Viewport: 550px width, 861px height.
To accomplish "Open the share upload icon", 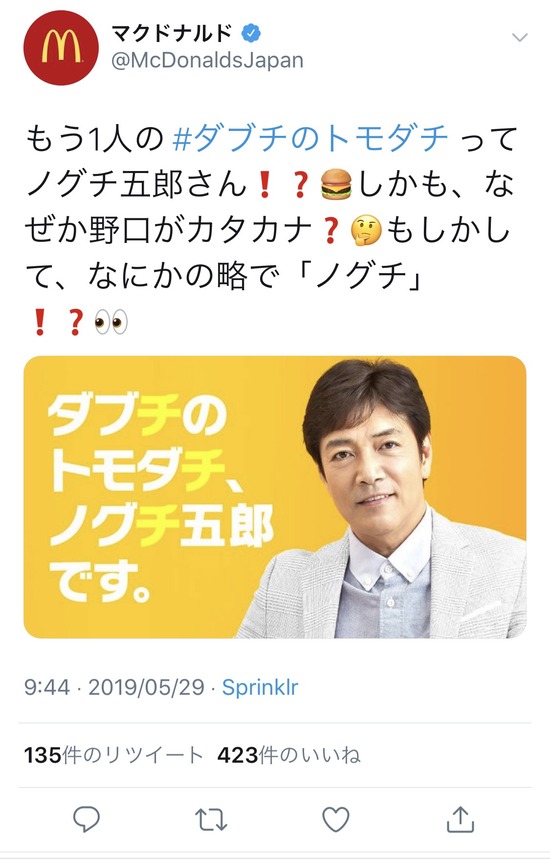I will pyautogui.click(x=460, y=819).
